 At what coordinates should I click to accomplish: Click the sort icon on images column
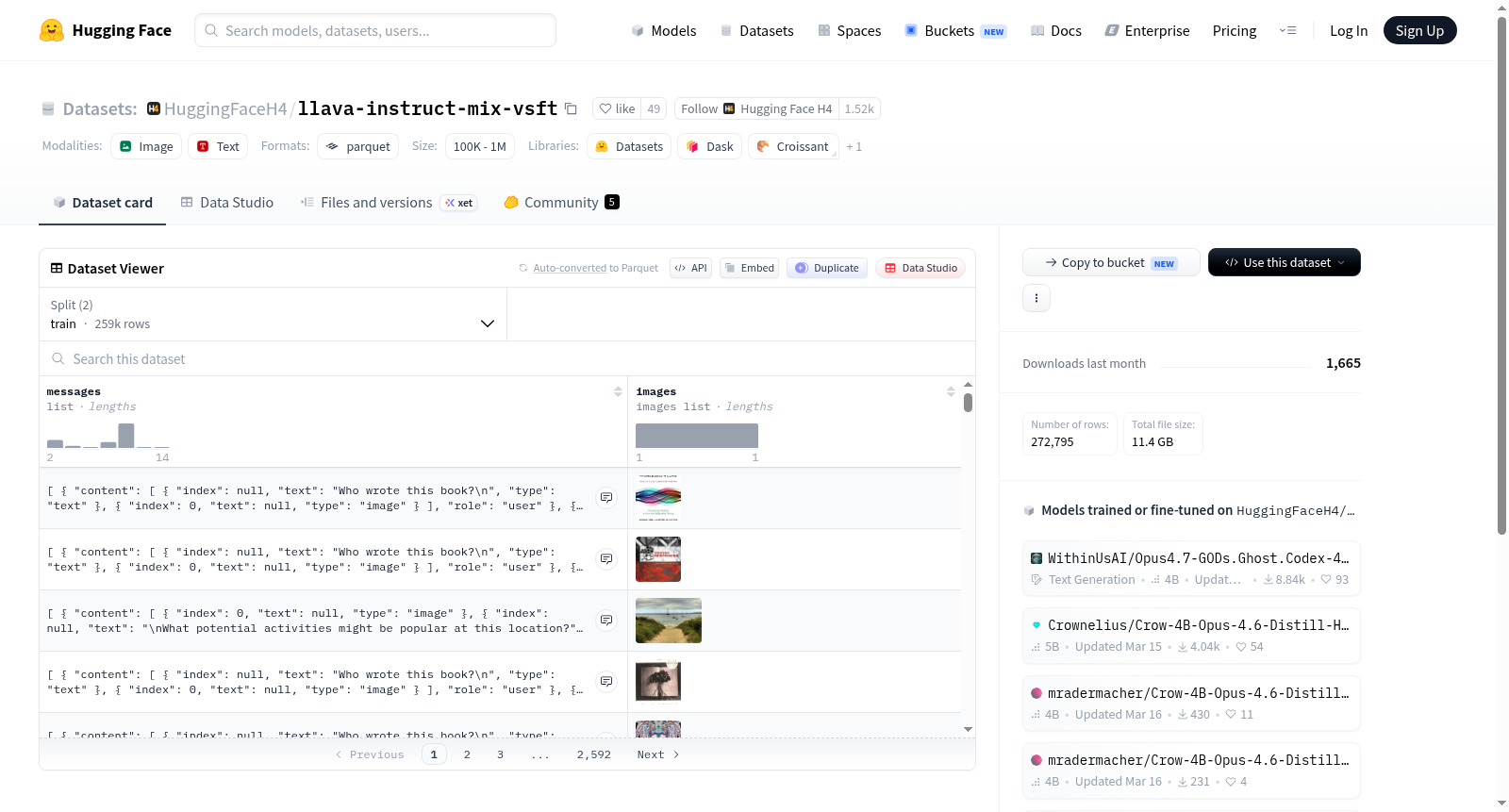click(951, 391)
